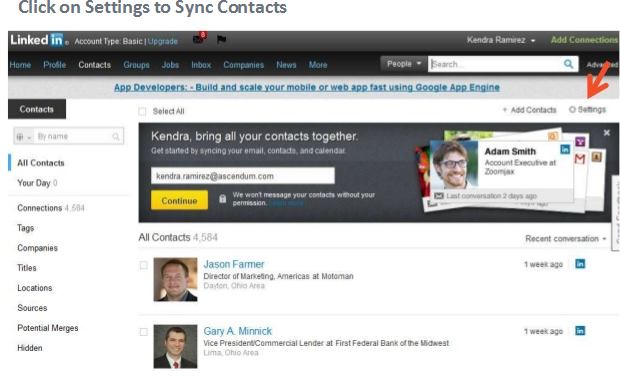This screenshot has width=620, height=377.
Task: Click the Upgrade account link
Action: [163, 41]
